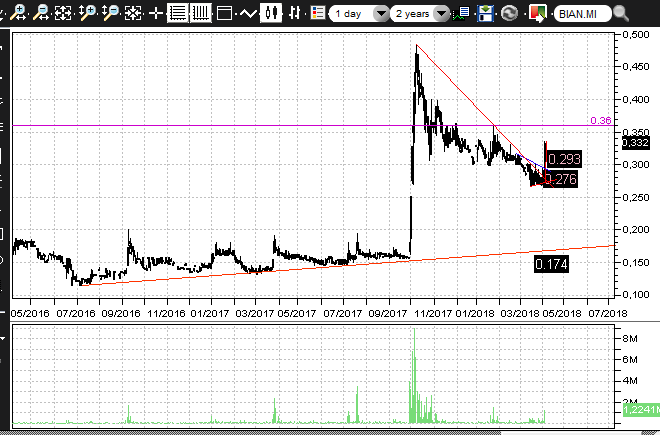Select candlestick chart style
The width and height of the screenshot is (660, 435).
[x=271, y=13]
